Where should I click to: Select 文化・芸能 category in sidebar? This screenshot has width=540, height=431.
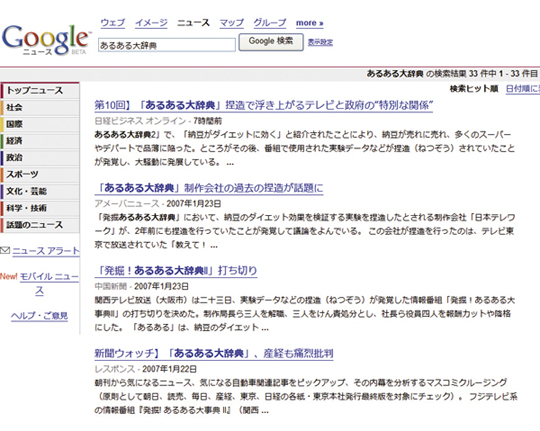pyautogui.click(x=40, y=191)
